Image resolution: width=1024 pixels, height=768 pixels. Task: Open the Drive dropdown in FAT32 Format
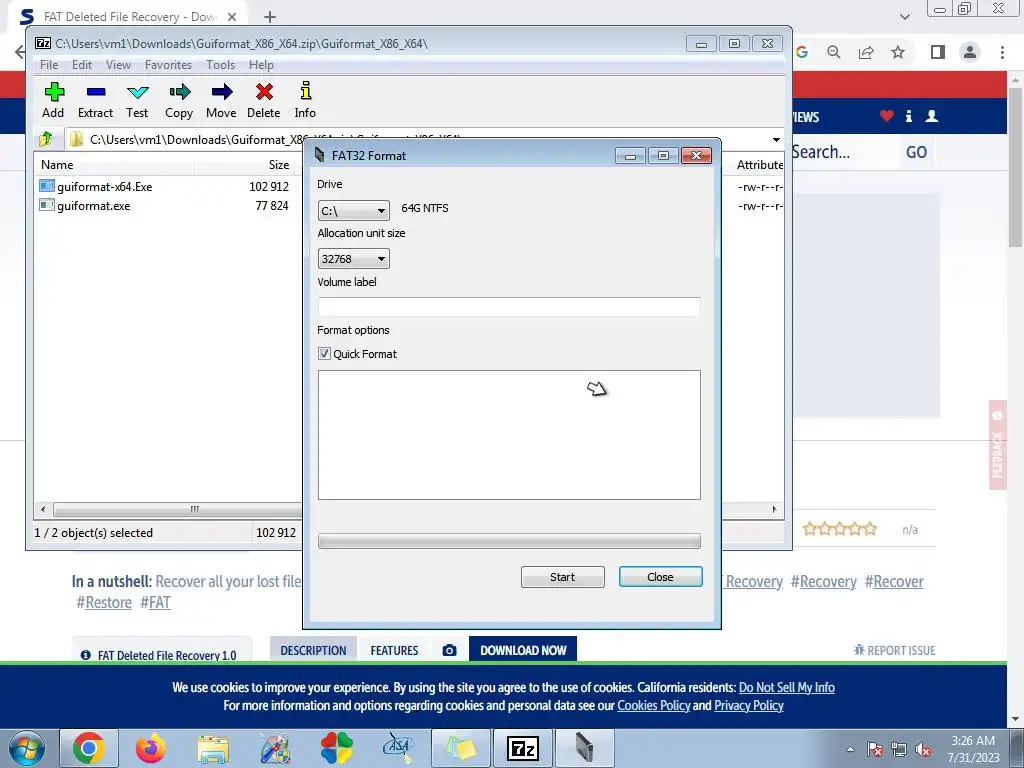point(353,211)
